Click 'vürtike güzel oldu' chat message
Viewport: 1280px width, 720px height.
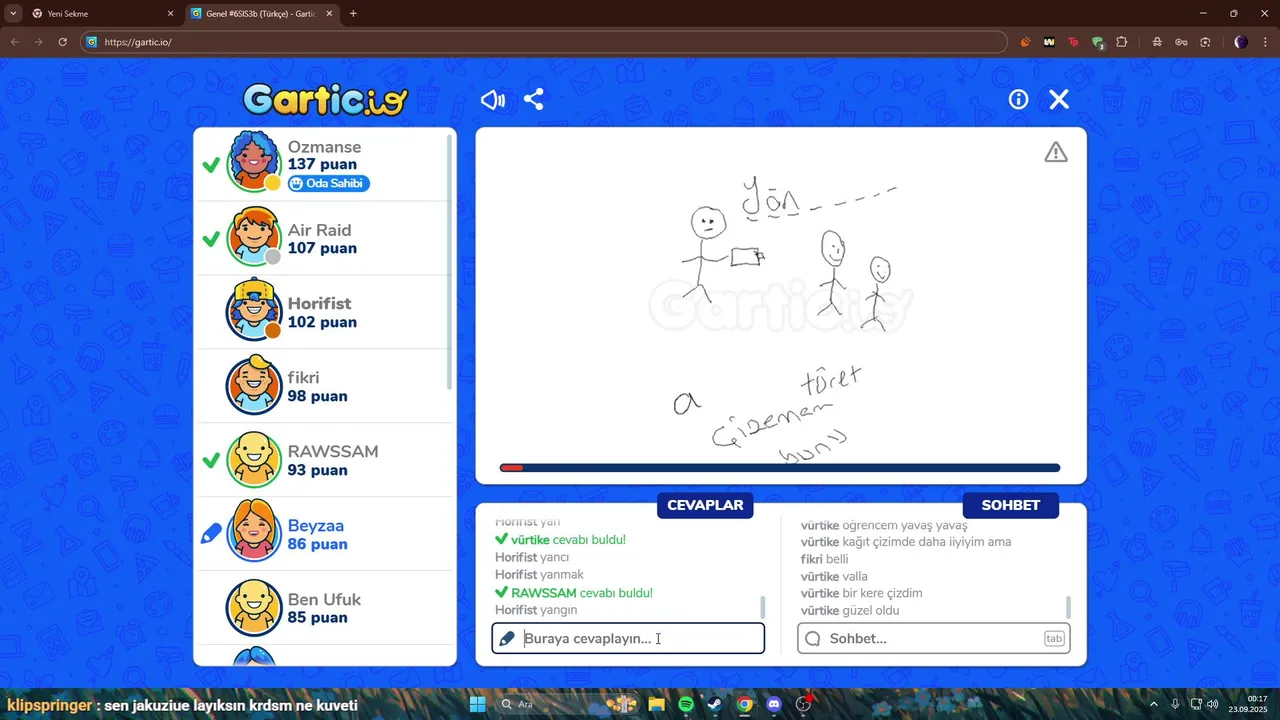[x=850, y=610]
